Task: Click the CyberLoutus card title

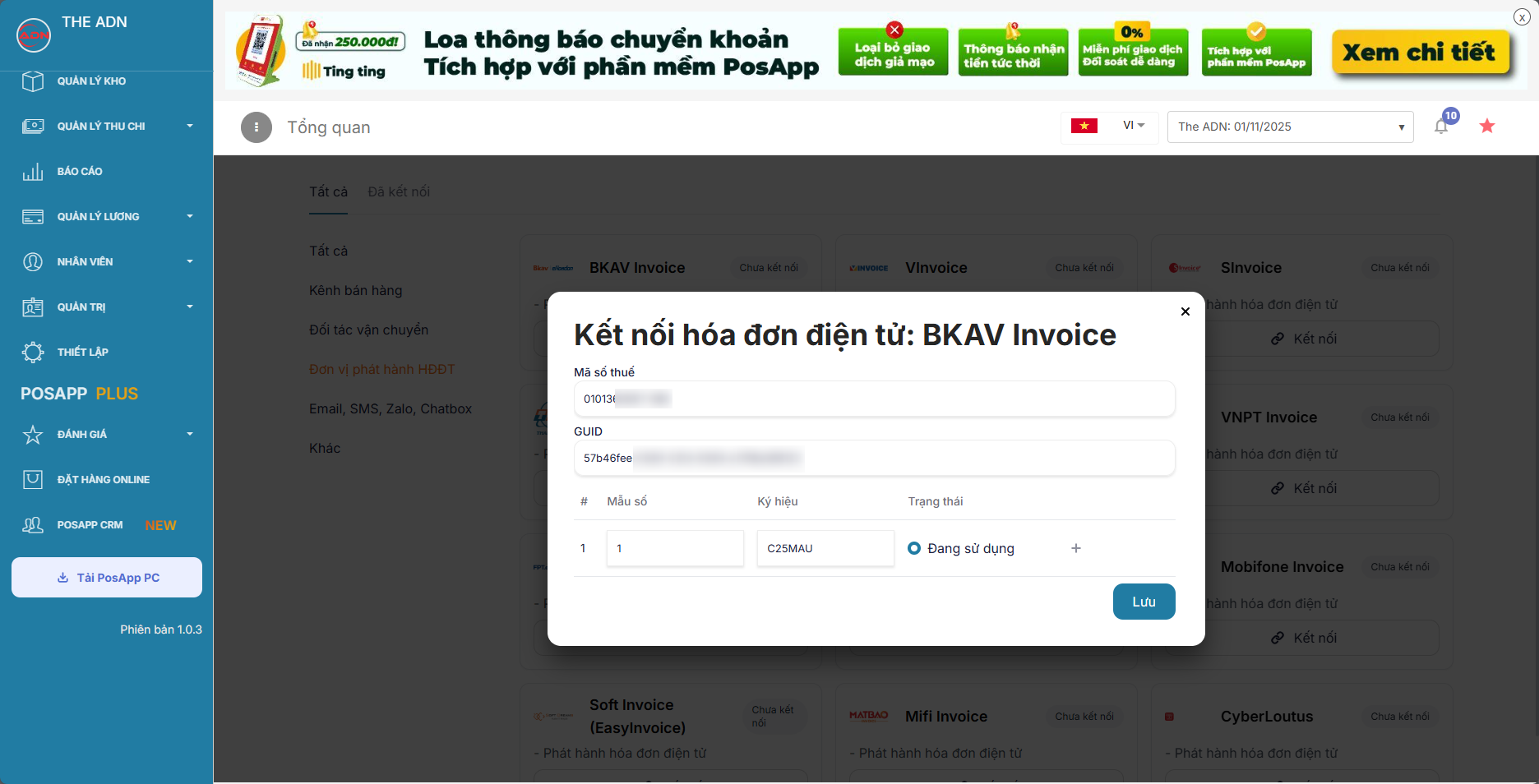Action: pyautogui.click(x=1267, y=717)
